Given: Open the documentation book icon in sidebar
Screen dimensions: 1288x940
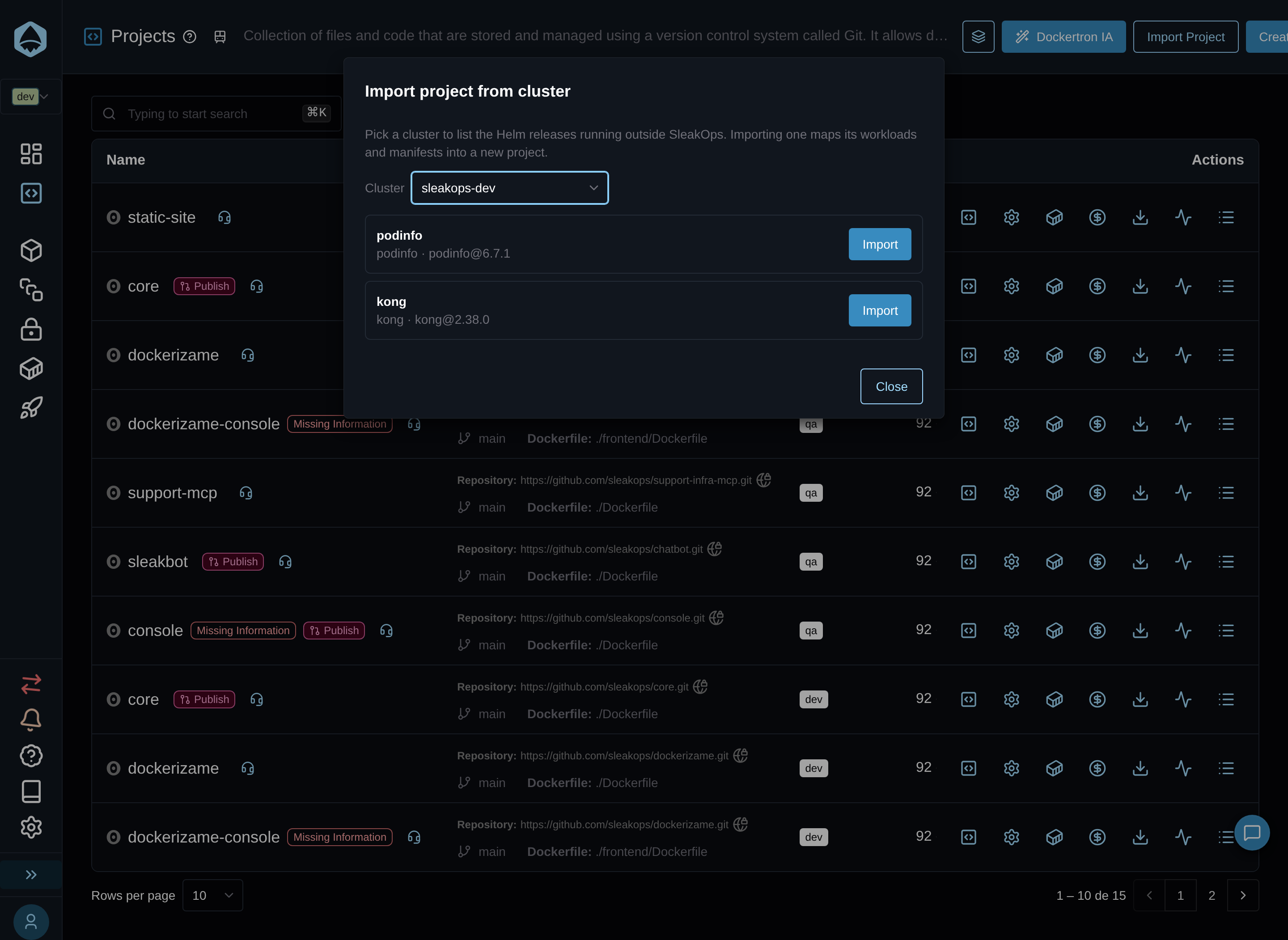Looking at the screenshot, I should (x=31, y=792).
